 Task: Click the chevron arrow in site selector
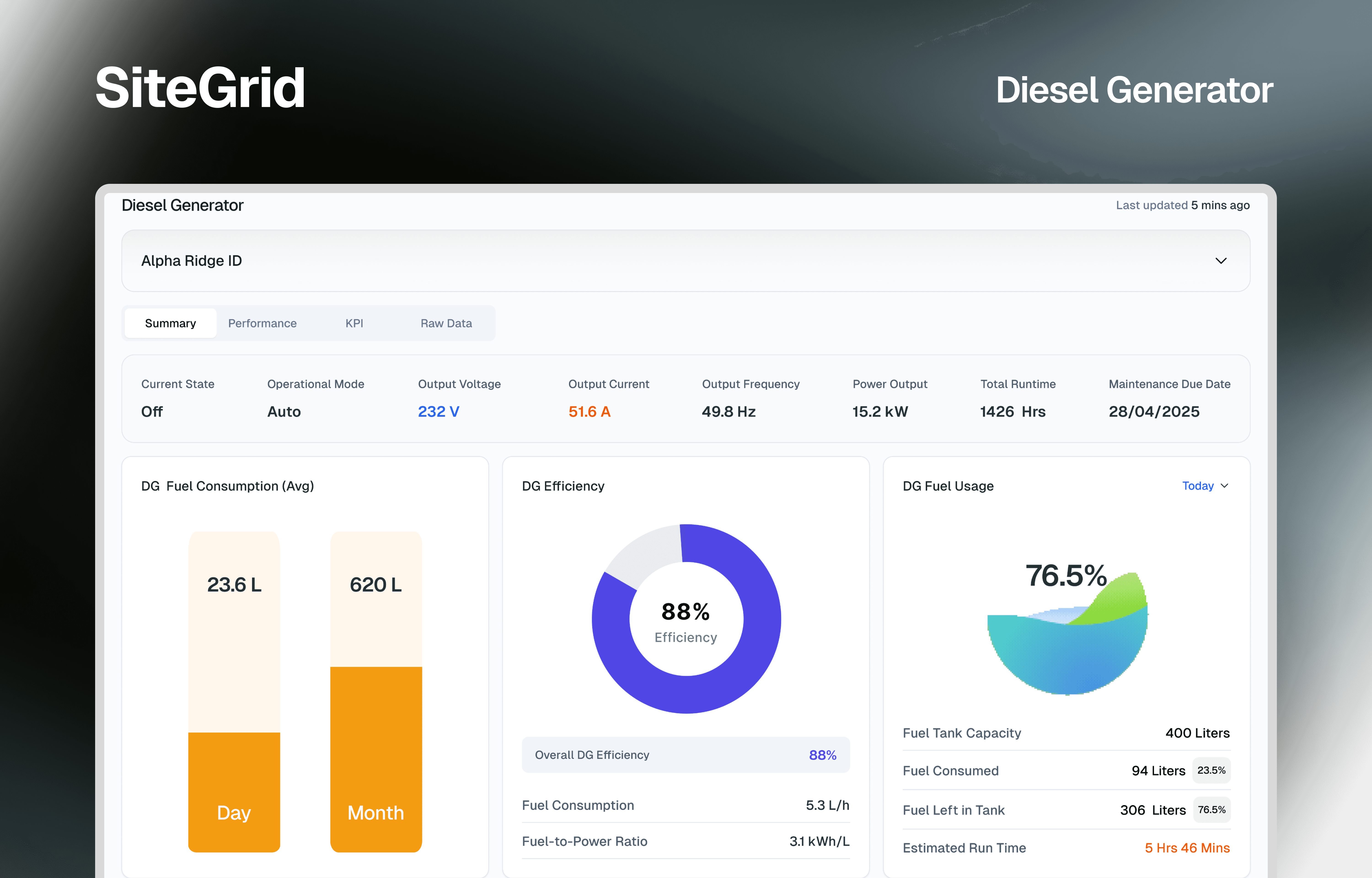pyautogui.click(x=1220, y=261)
